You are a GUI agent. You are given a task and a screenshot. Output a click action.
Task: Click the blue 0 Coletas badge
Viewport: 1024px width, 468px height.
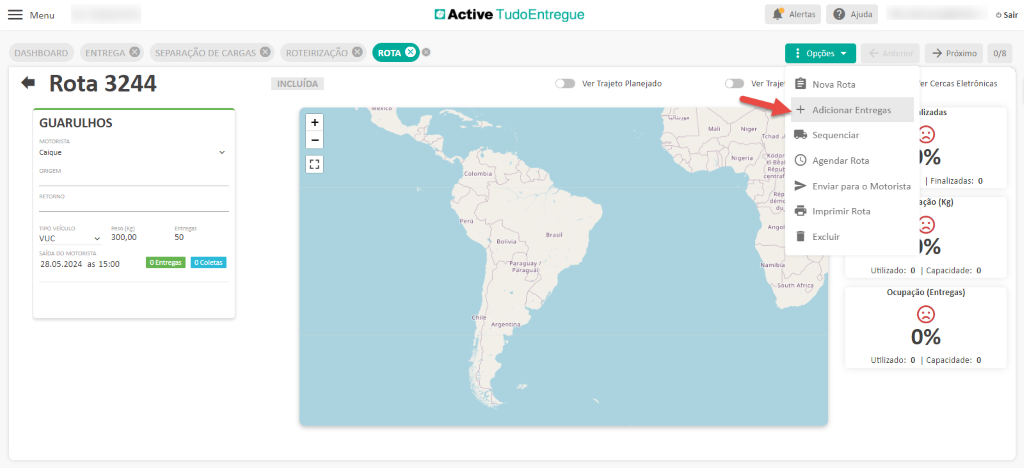point(208,262)
